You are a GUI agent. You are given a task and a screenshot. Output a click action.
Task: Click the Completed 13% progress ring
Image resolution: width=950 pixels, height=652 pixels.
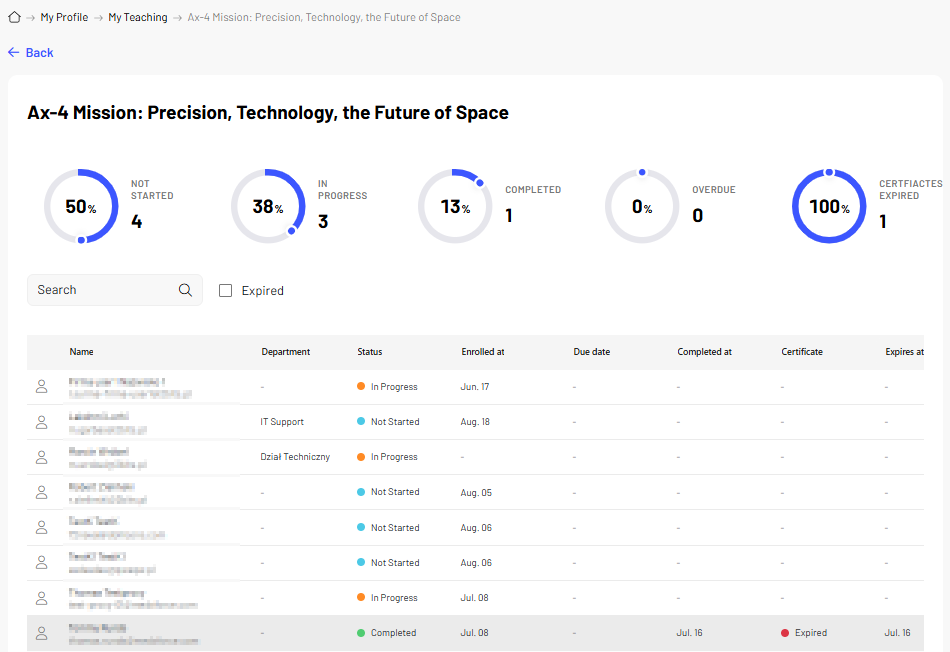[456, 207]
